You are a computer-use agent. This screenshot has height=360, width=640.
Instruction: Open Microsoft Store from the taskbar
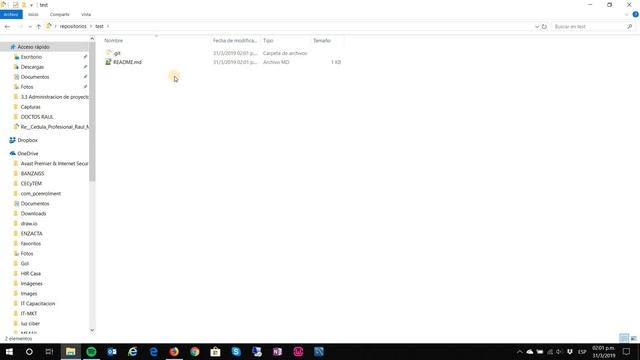pos(216,351)
